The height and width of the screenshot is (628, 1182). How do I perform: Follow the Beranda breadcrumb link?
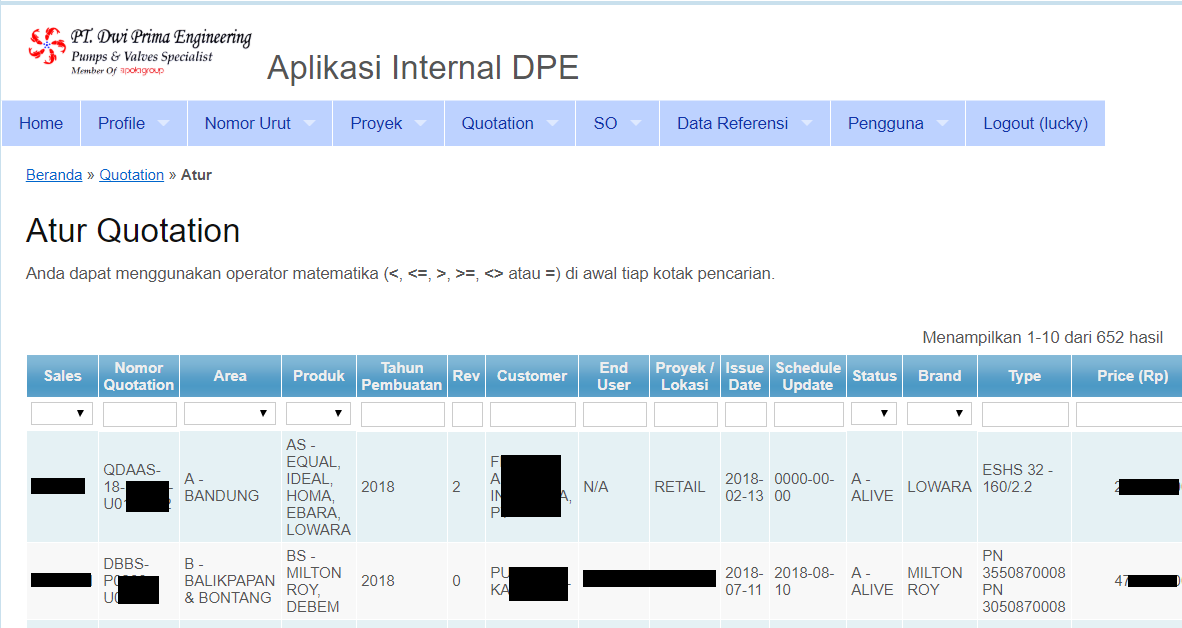54,175
